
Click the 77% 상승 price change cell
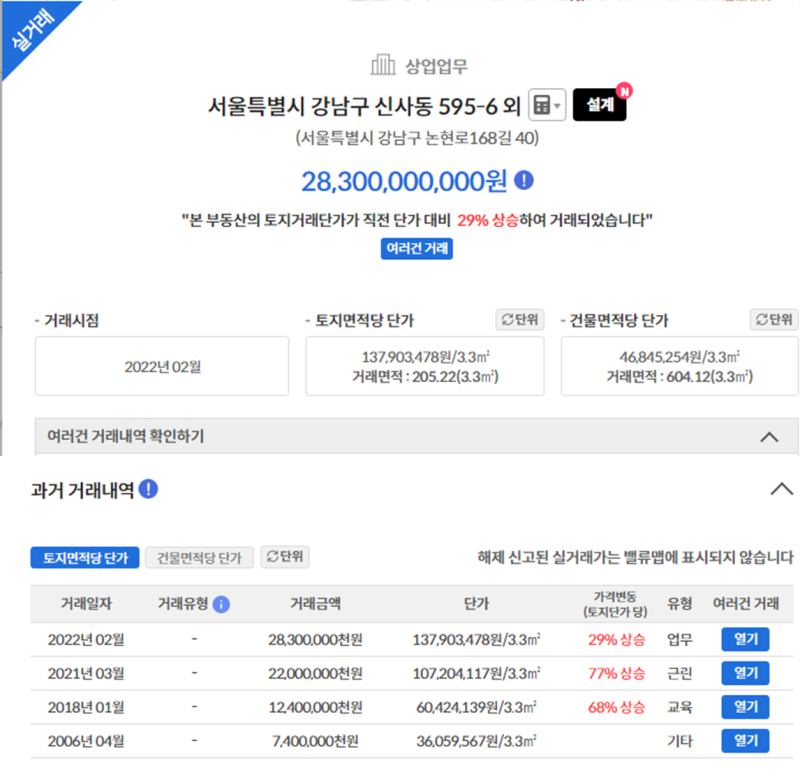616,673
